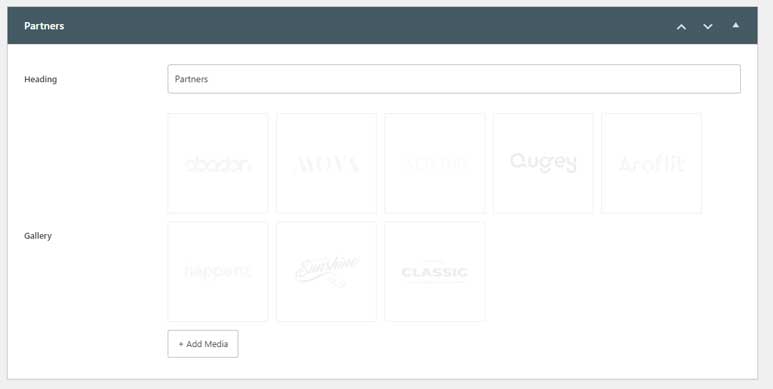Select the abadon logo thumbnail
This screenshot has width=773, height=389.
(218, 163)
